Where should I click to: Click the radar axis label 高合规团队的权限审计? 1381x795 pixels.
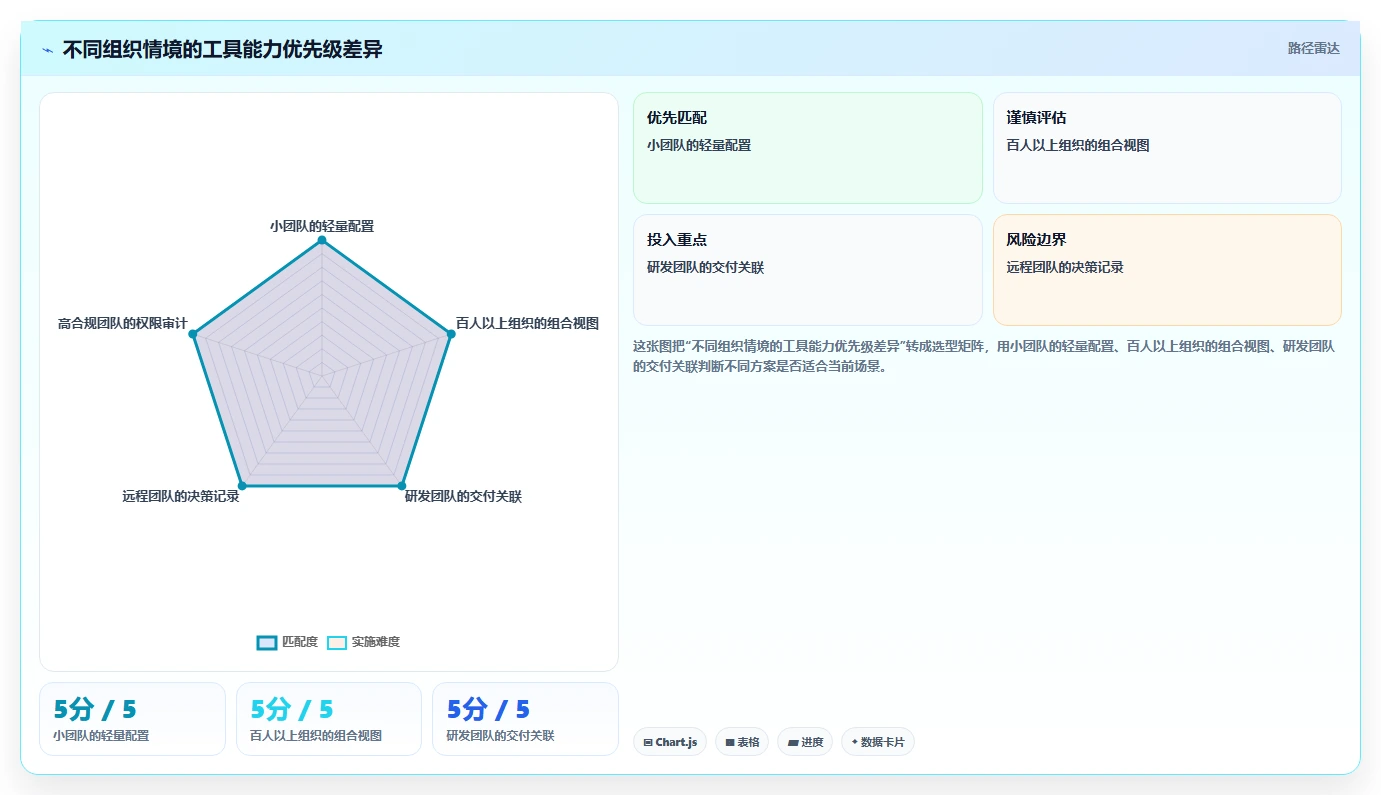[123, 323]
